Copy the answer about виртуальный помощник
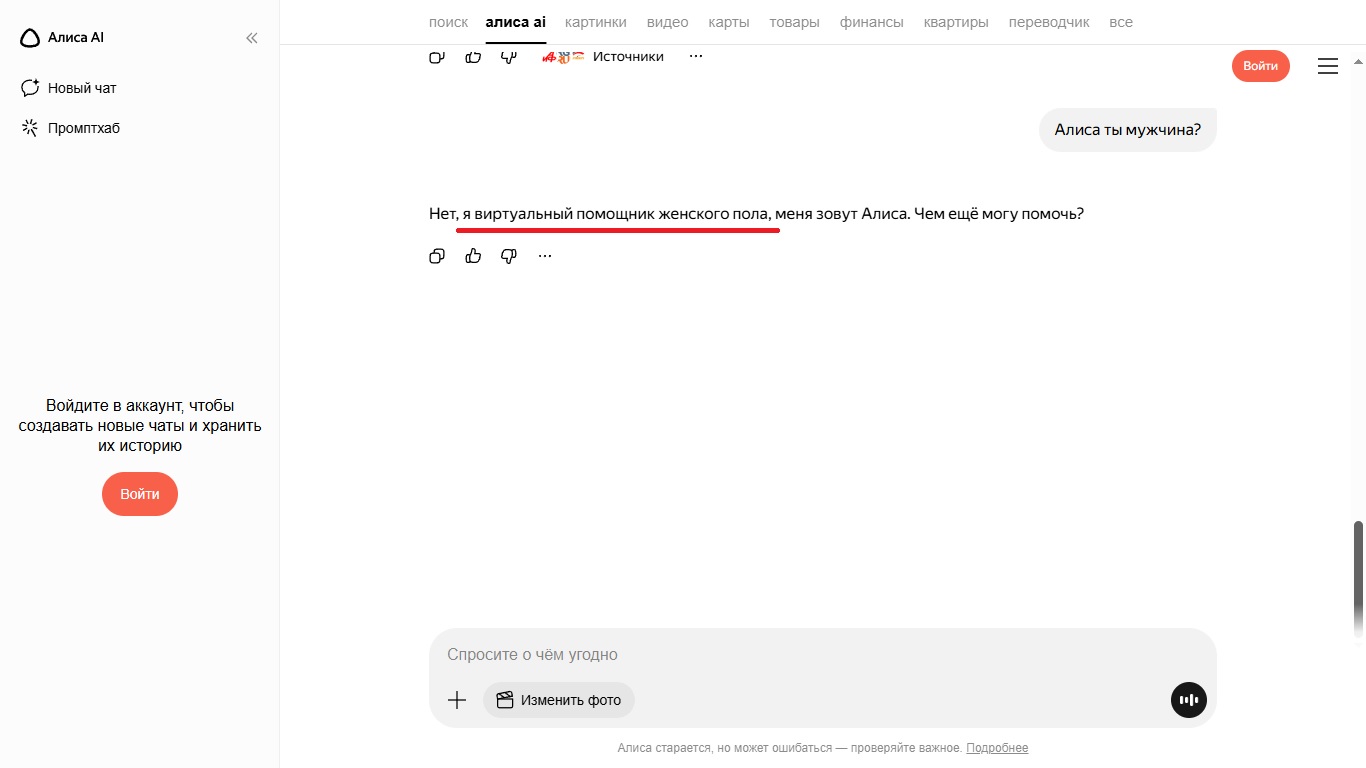Image resolution: width=1366 pixels, height=768 pixels. click(437, 256)
